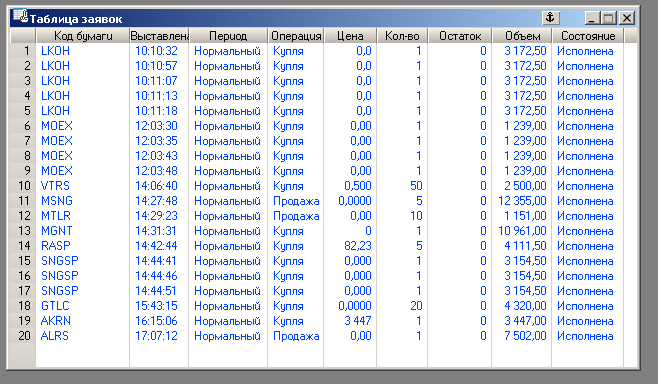Click the Состояние column header
This screenshot has width=658, height=384.
(588, 36)
